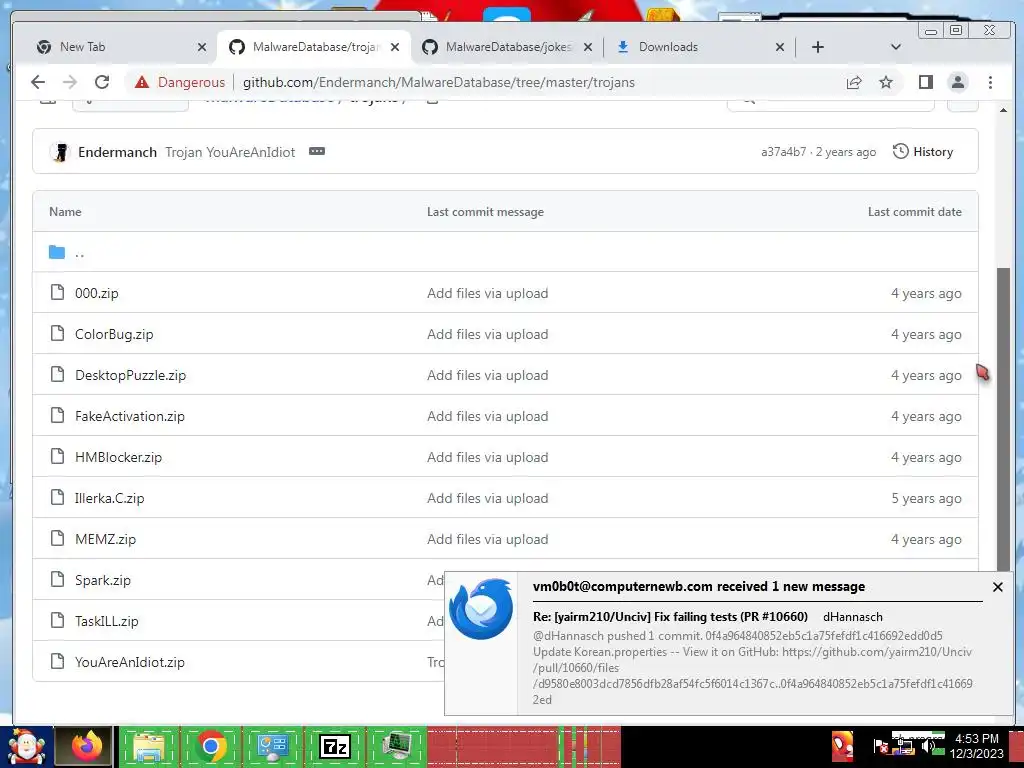Open the Endermanch author profile link

pyautogui.click(x=118, y=152)
